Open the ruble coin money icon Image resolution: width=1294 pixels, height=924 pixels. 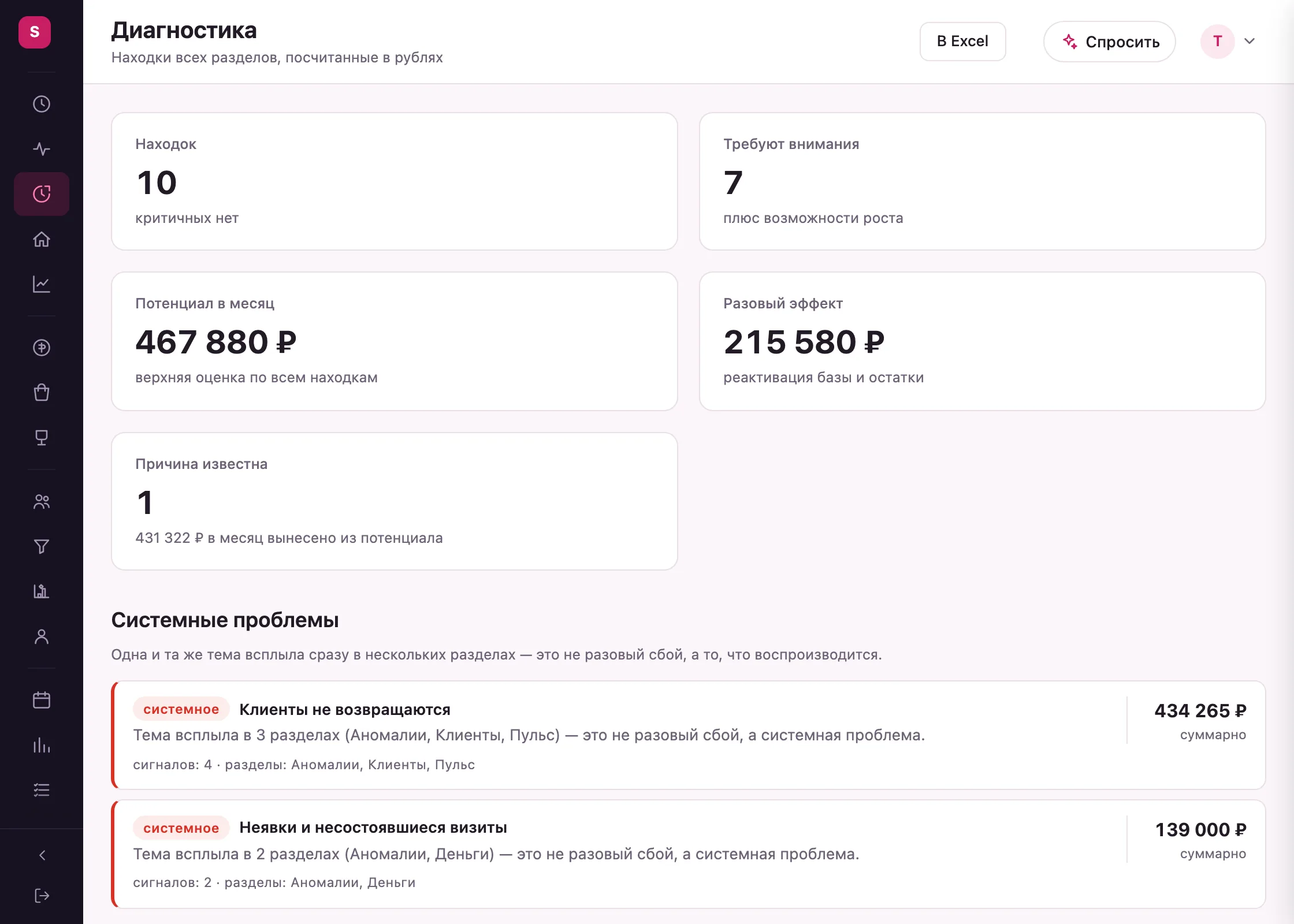(42, 348)
